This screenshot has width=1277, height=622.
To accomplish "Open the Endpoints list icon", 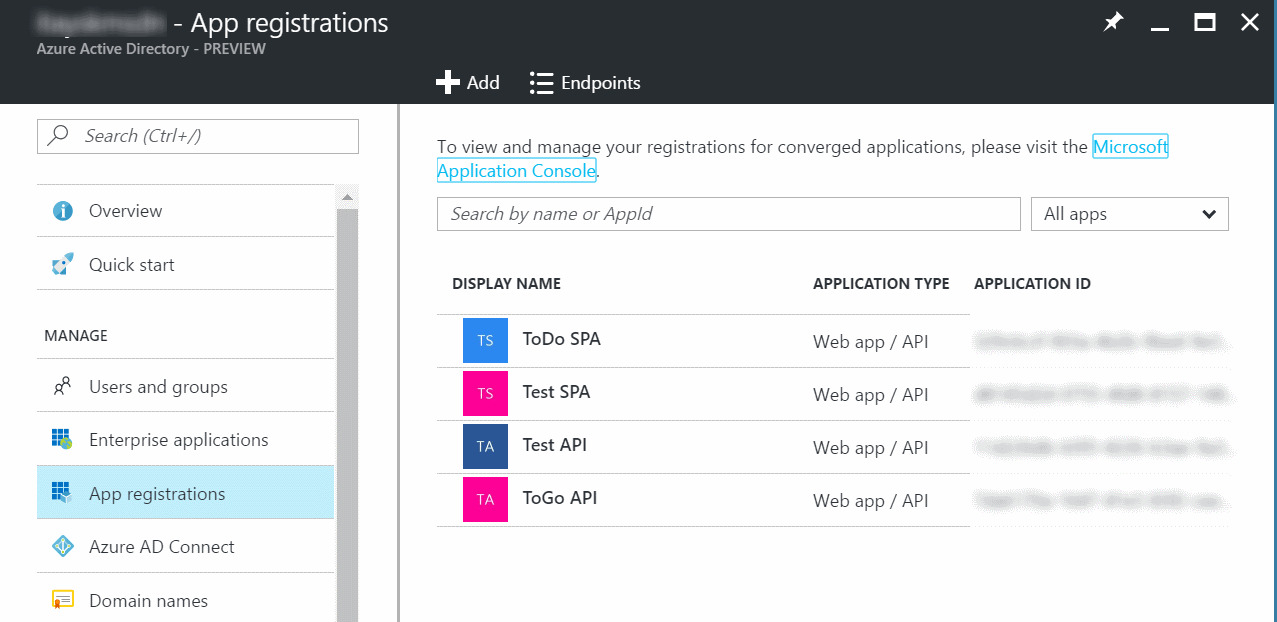I will coord(541,83).
